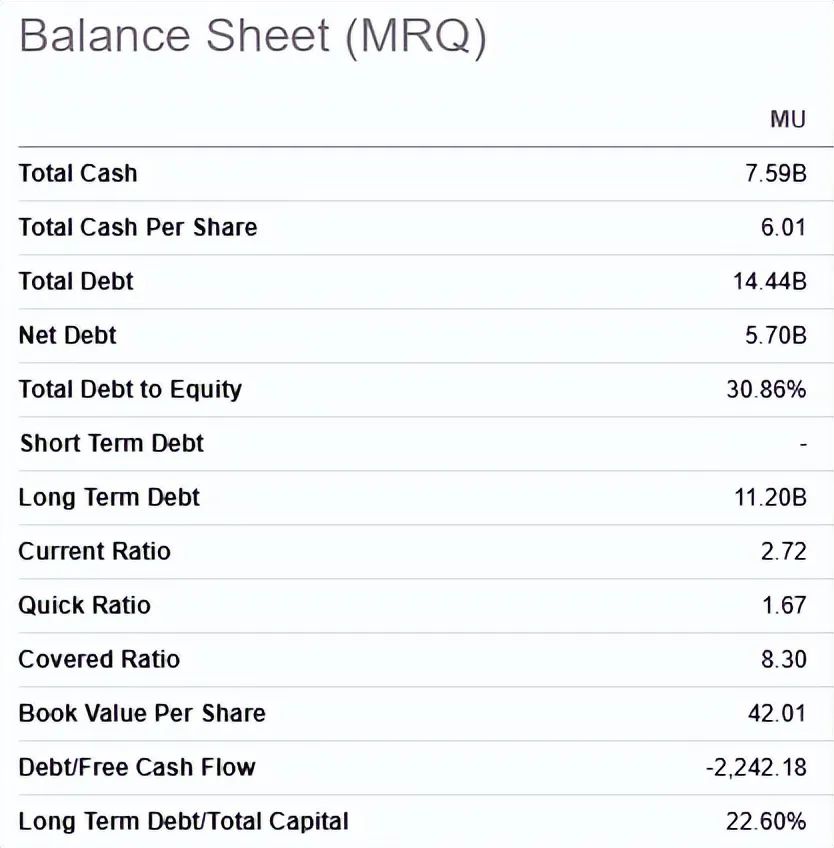Viewport: 834px width, 848px height.
Task: Open the Long Term Debt/Total Capital label
Action: pos(183,822)
